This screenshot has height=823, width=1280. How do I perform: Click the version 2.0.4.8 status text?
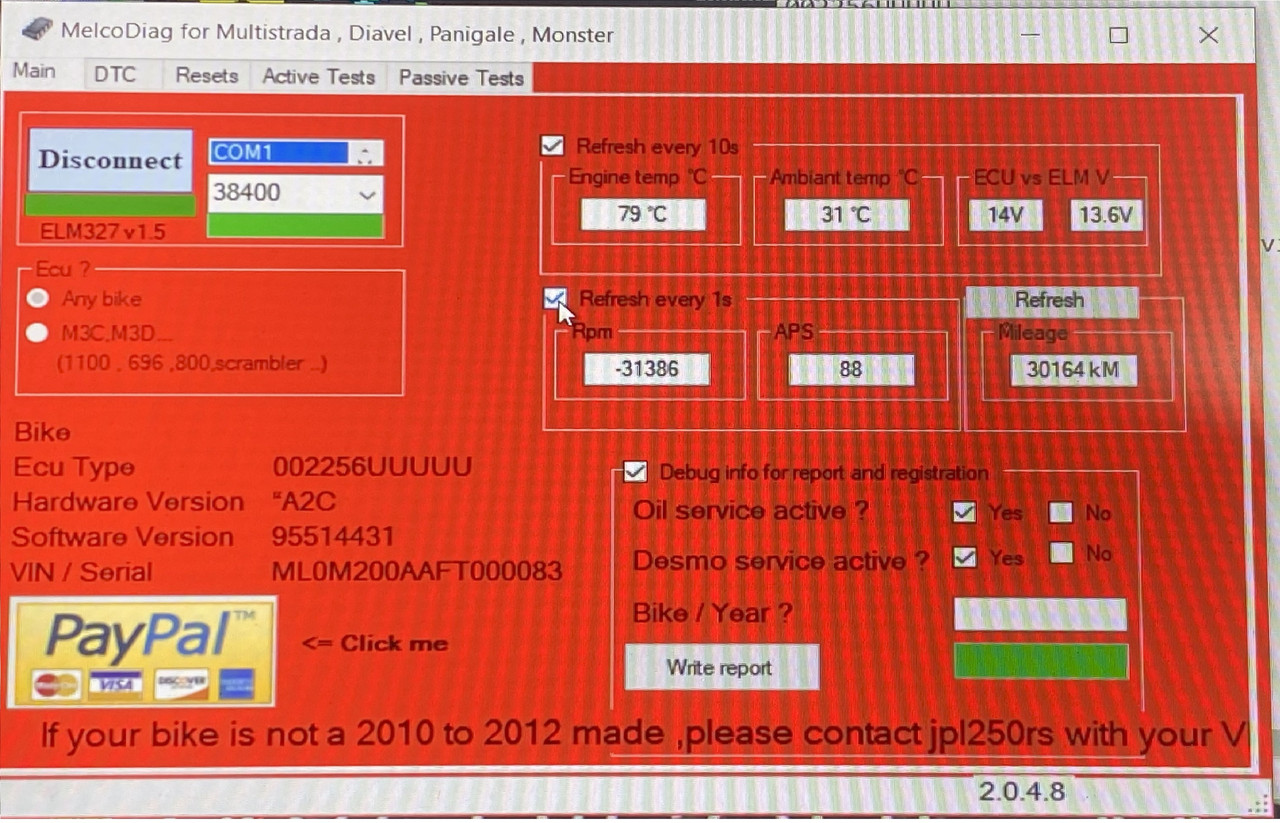pos(1022,793)
